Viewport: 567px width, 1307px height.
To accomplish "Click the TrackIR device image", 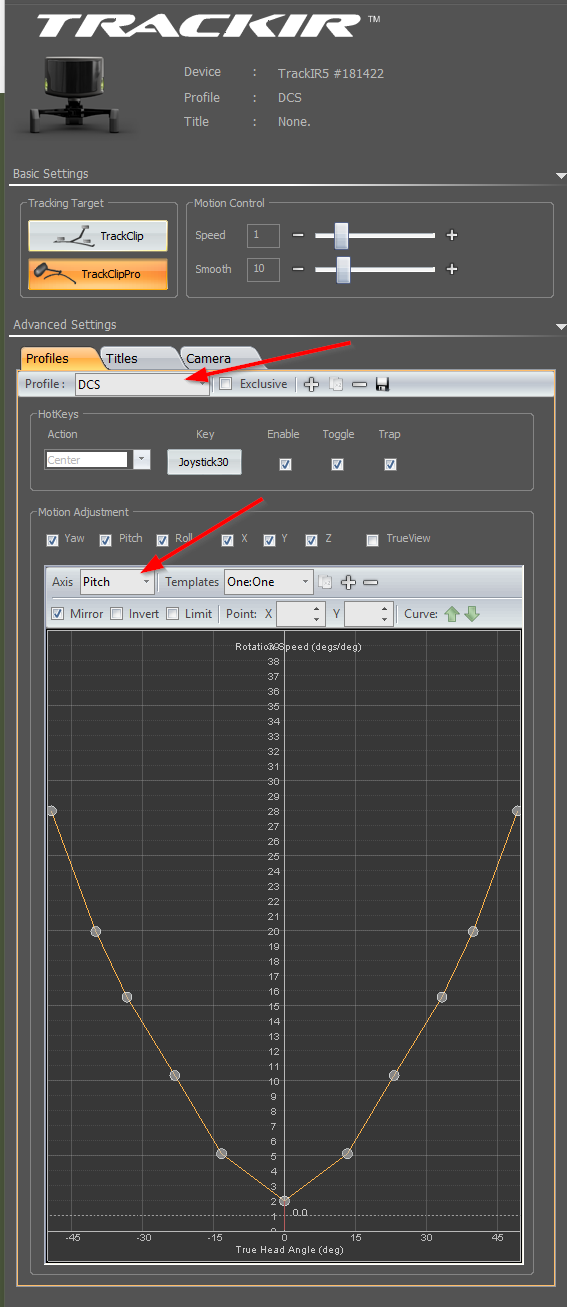I will [72, 96].
